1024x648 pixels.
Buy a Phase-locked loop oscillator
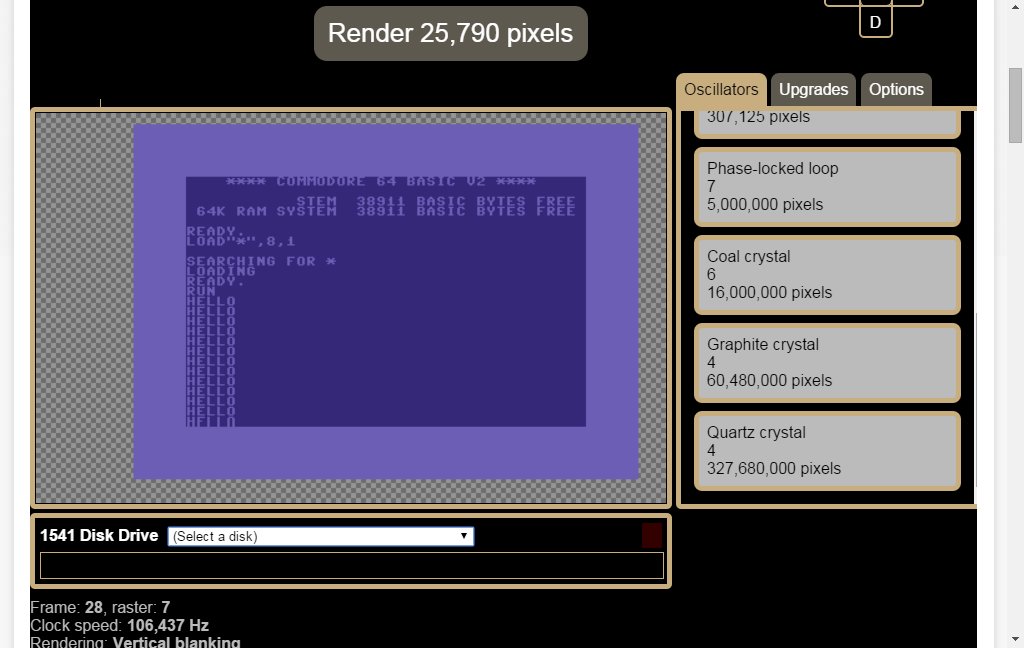(x=827, y=187)
